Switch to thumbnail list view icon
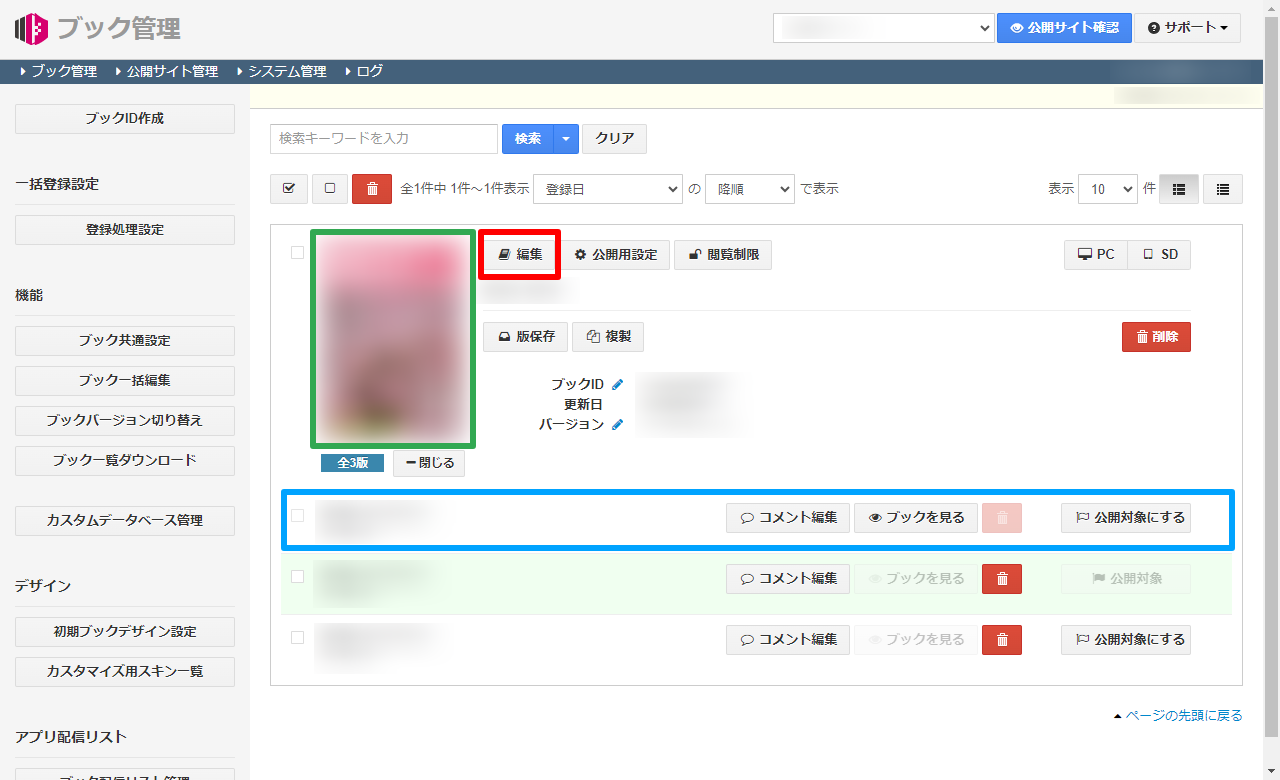The image size is (1280, 780). click(1179, 189)
